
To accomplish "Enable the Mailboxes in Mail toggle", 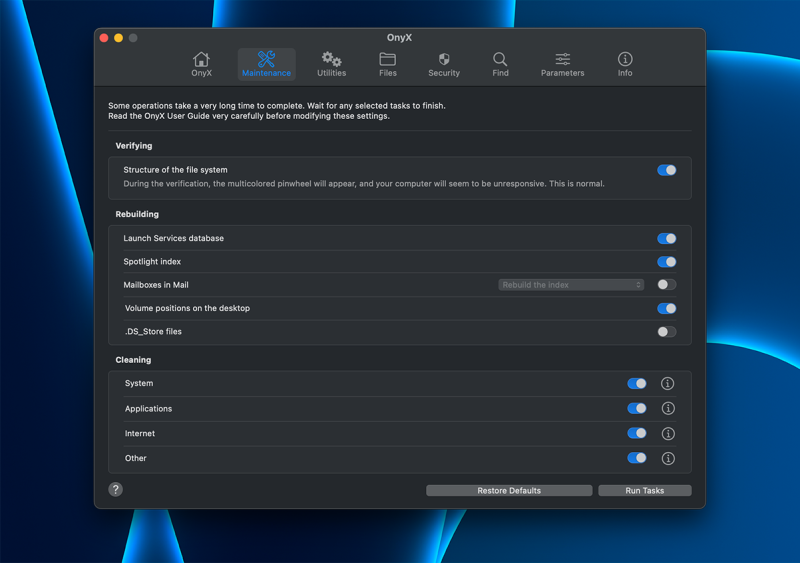I will [666, 285].
